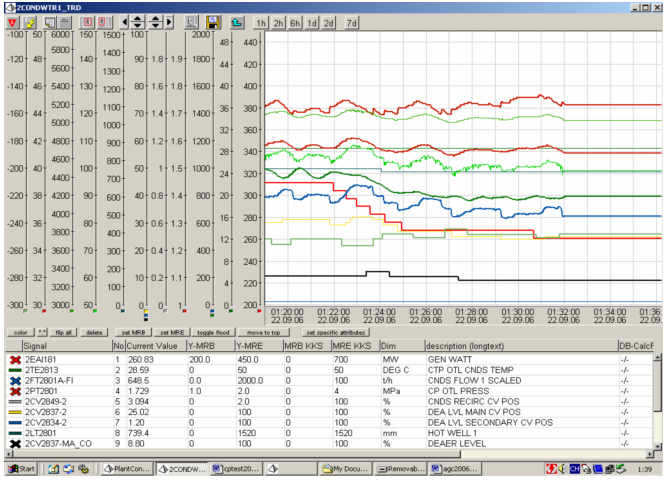Click the set MRB button
This screenshot has height=480, width=666.
pos(132,331)
